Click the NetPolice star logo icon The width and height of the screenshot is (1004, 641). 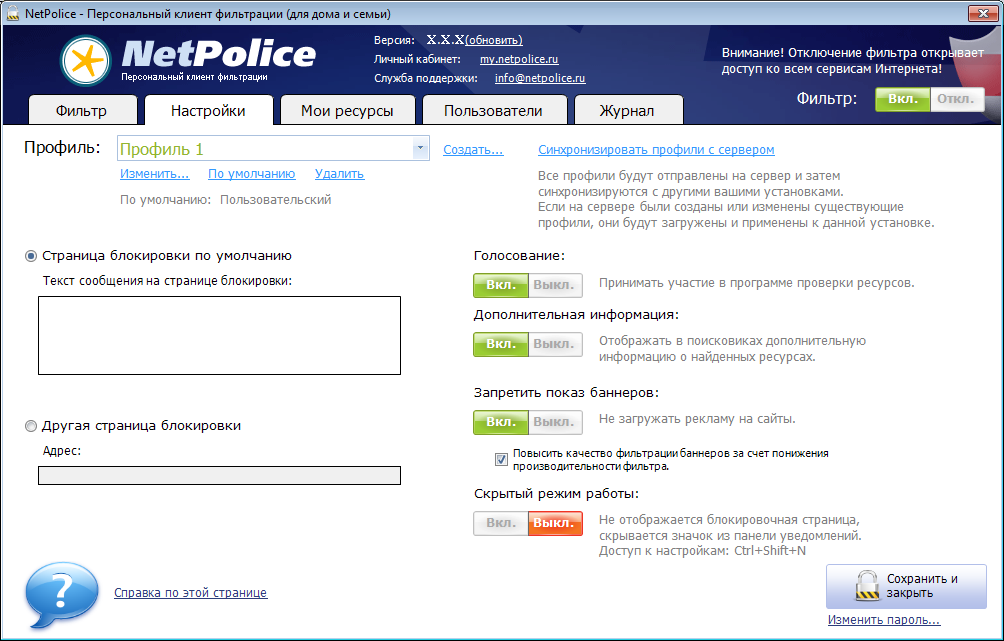(x=86, y=61)
